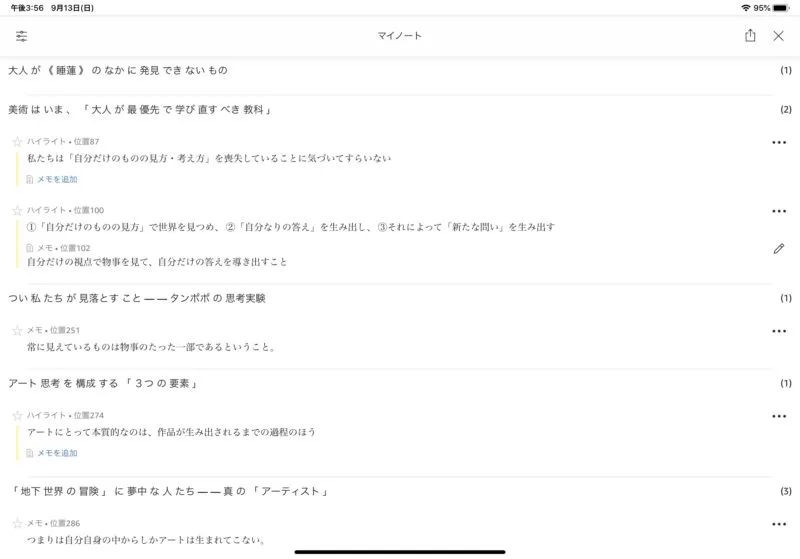Select chapter heading 大人が《睡蓮》のなかに発見できないもの
Viewport: 800px width, 559px height.
pyautogui.click(x=118, y=70)
